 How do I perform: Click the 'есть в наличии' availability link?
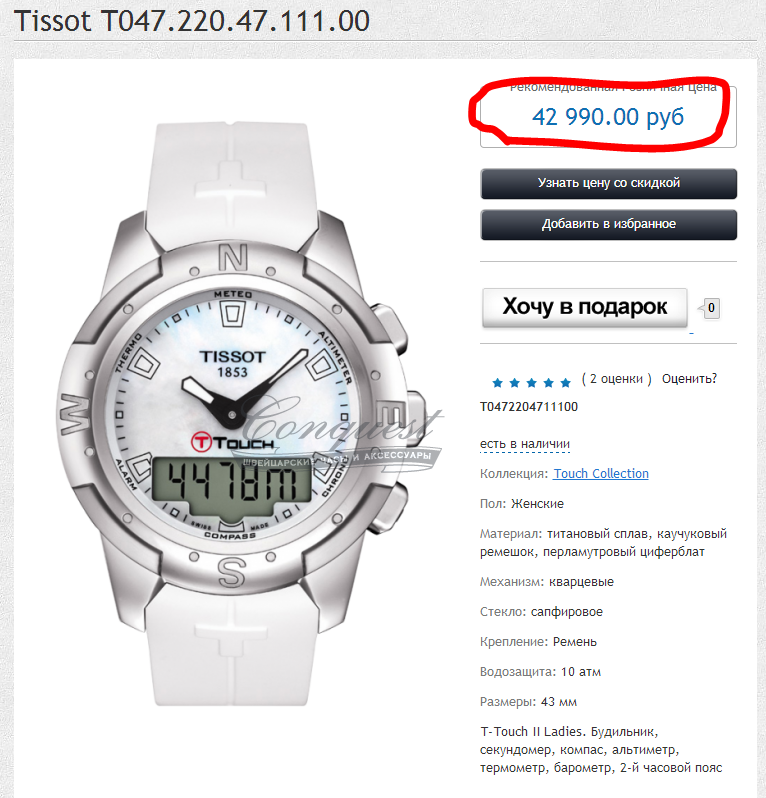525,444
